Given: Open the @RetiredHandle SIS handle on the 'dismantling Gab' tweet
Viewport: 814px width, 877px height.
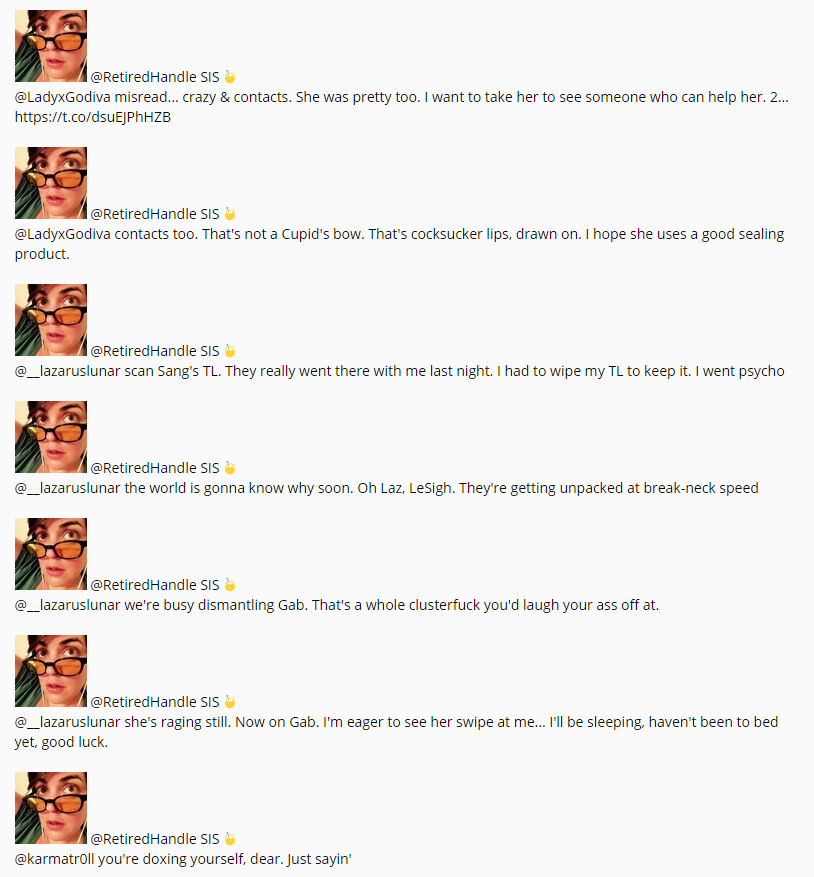Looking at the screenshot, I should pyautogui.click(x=155, y=585).
